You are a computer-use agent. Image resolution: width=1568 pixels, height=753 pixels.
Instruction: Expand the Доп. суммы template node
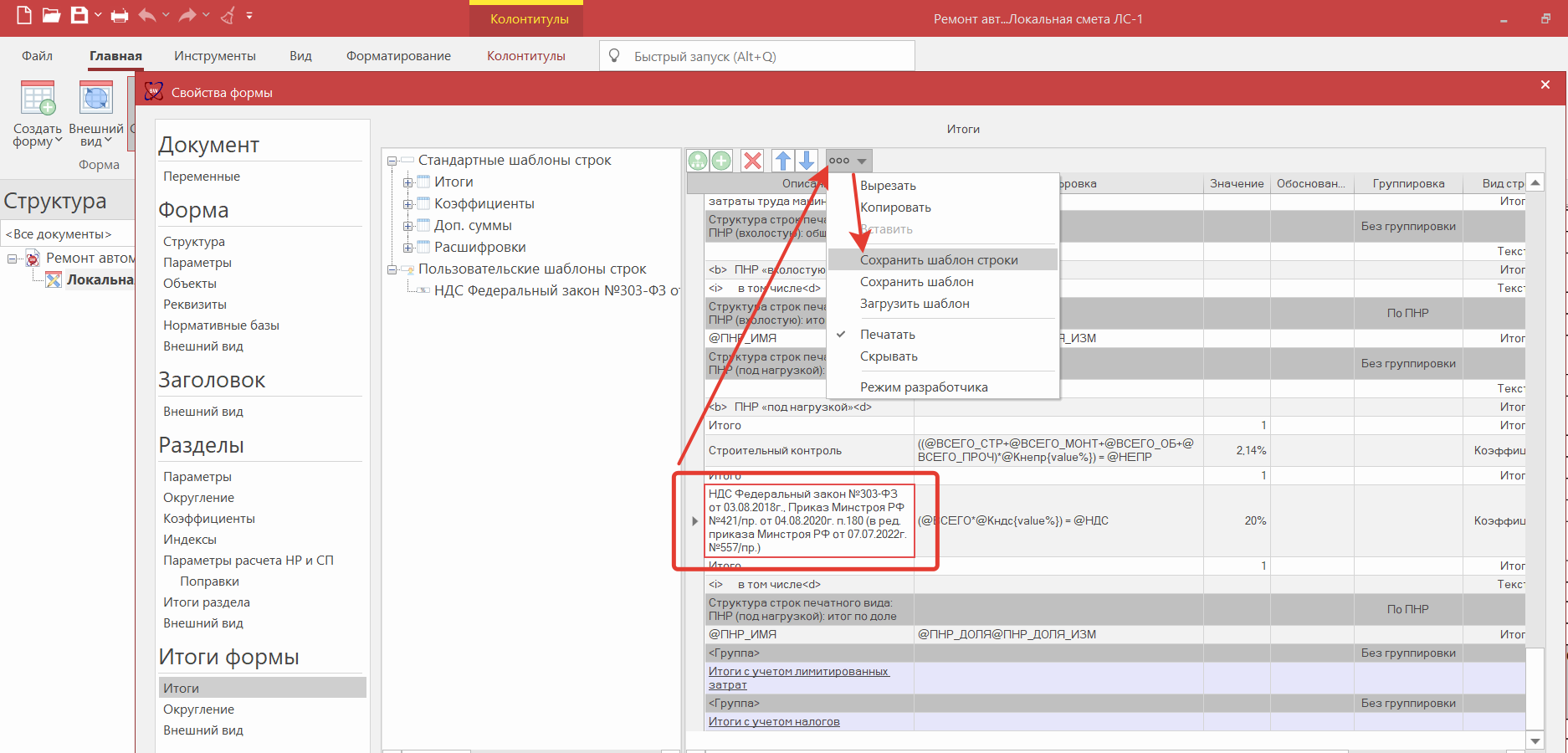pos(407,226)
